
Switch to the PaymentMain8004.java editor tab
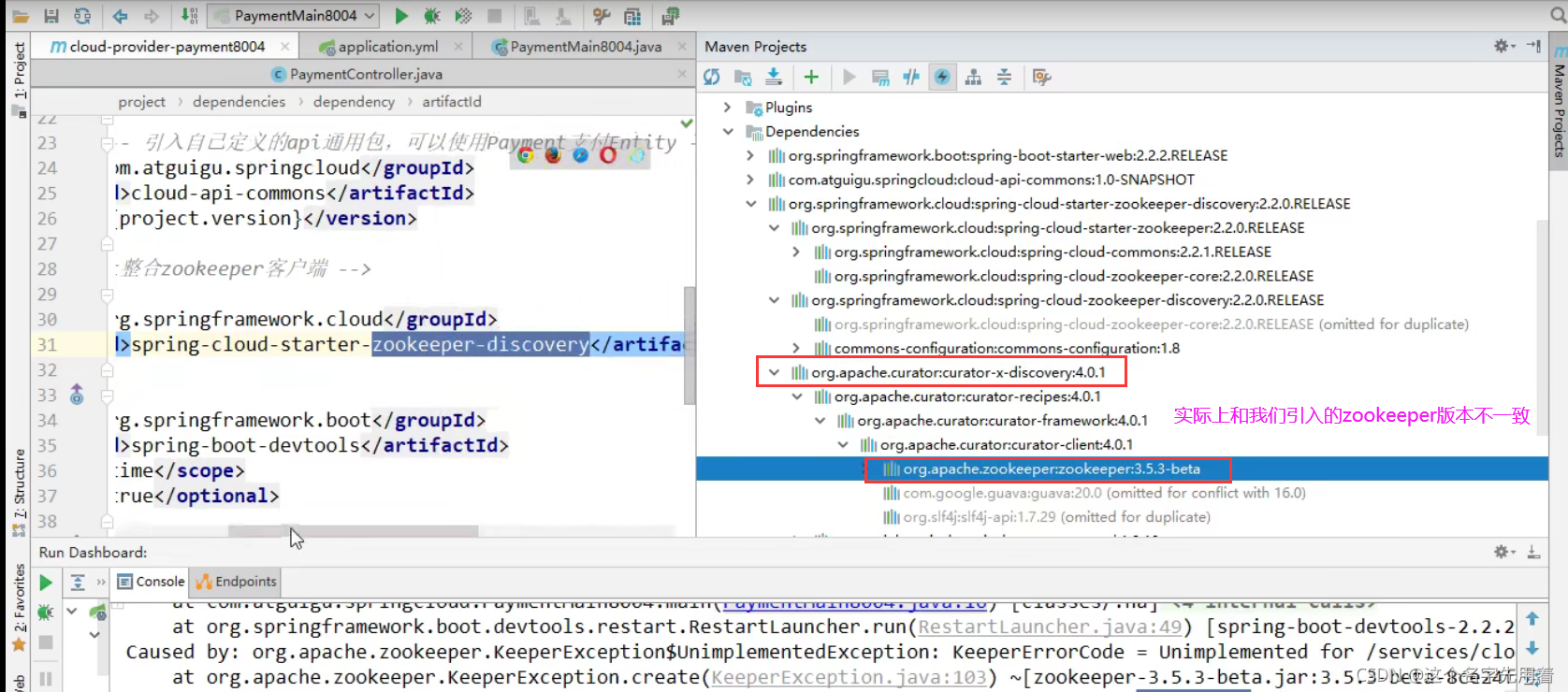(x=586, y=46)
